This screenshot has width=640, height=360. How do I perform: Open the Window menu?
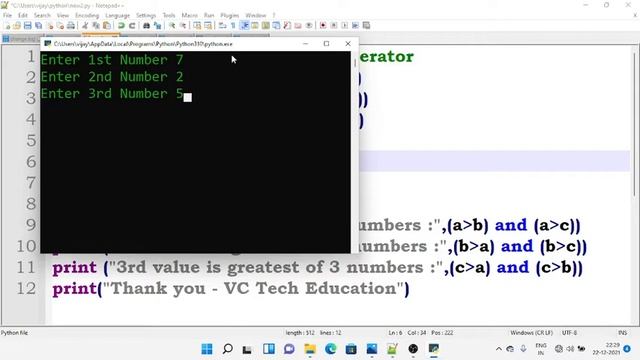(256, 15)
